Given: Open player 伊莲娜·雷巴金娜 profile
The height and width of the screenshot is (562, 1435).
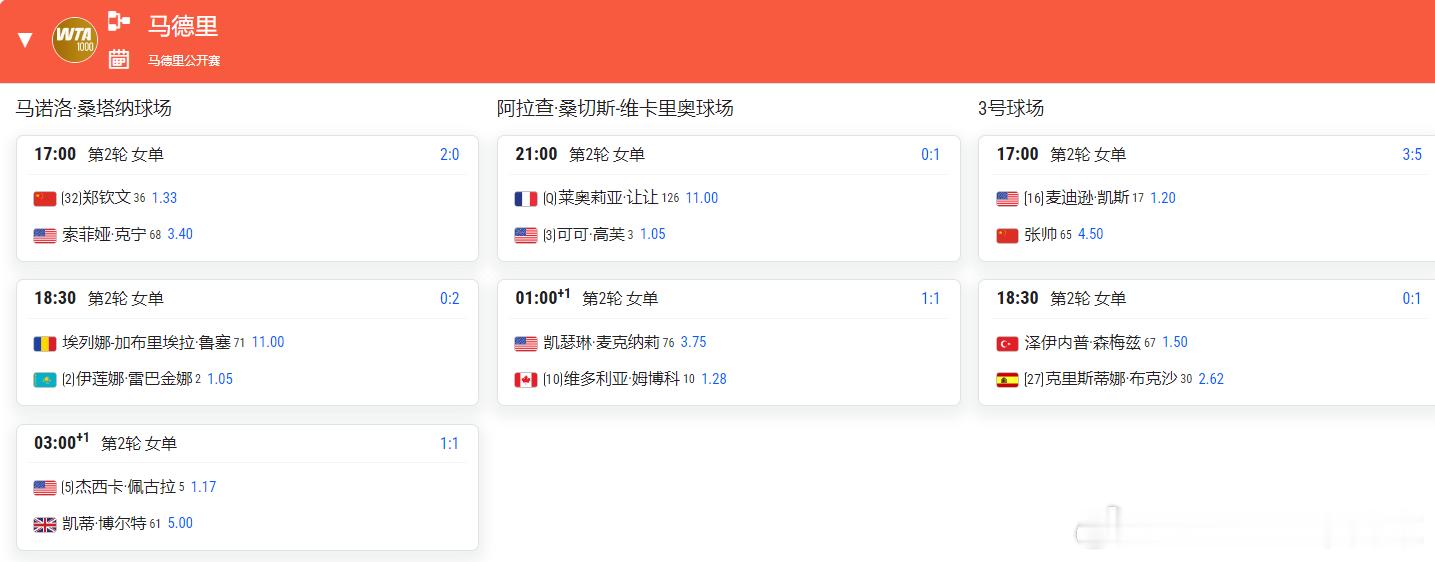Looking at the screenshot, I should point(134,378).
